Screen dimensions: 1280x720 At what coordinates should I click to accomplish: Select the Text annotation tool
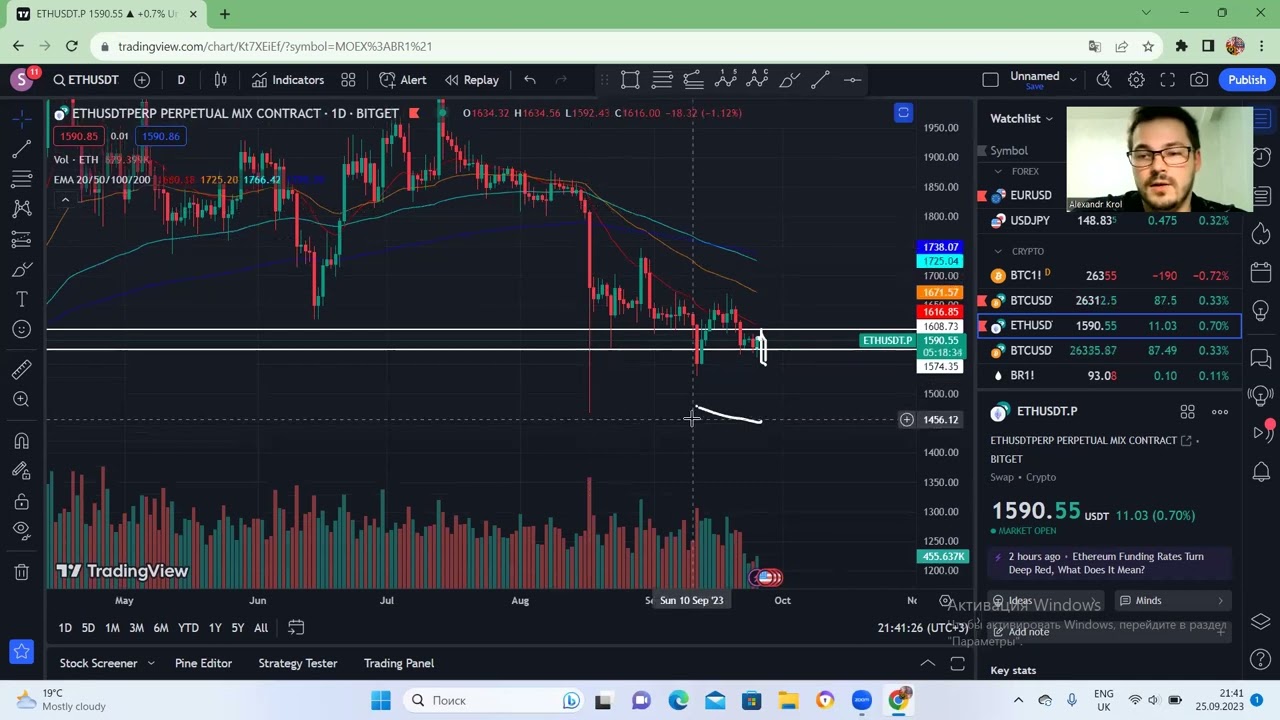tap(21, 300)
